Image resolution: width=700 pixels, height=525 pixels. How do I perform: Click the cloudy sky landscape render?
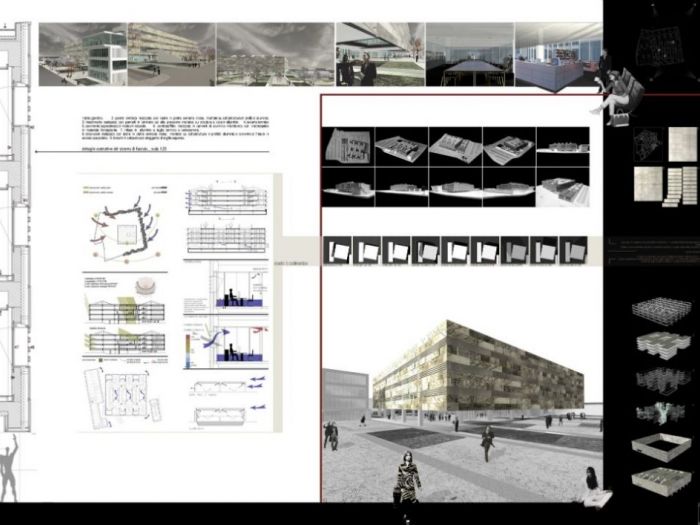pos(275,54)
